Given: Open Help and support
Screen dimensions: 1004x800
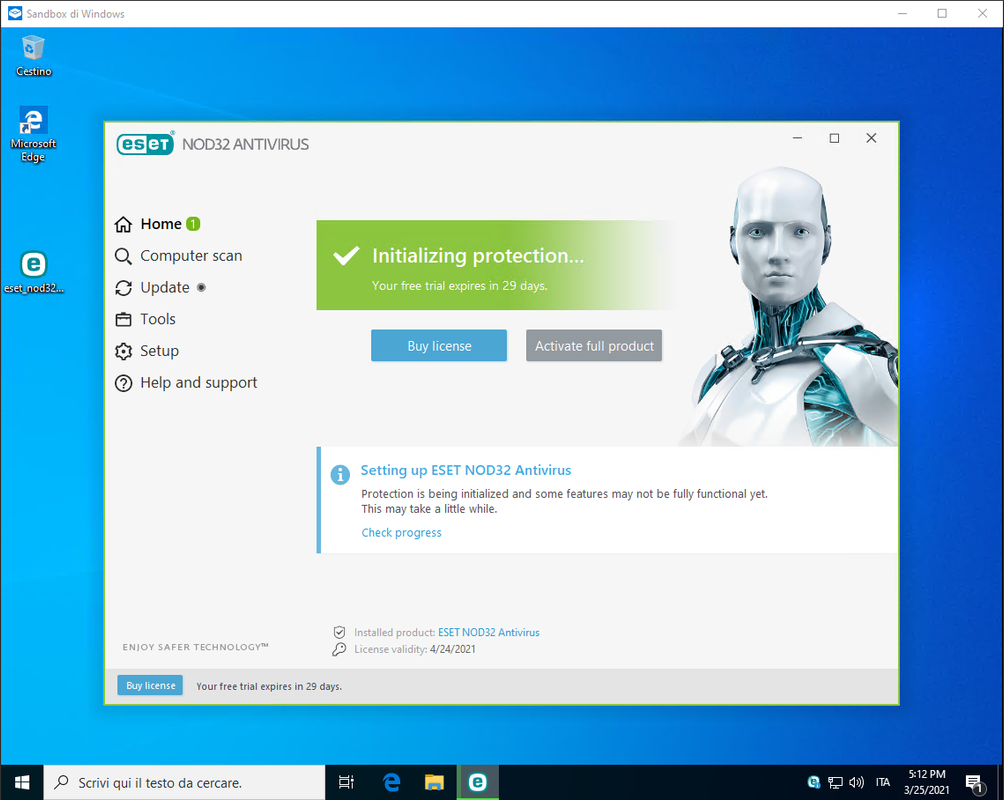Looking at the screenshot, I should pyautogui.click(x=198, y=383).
